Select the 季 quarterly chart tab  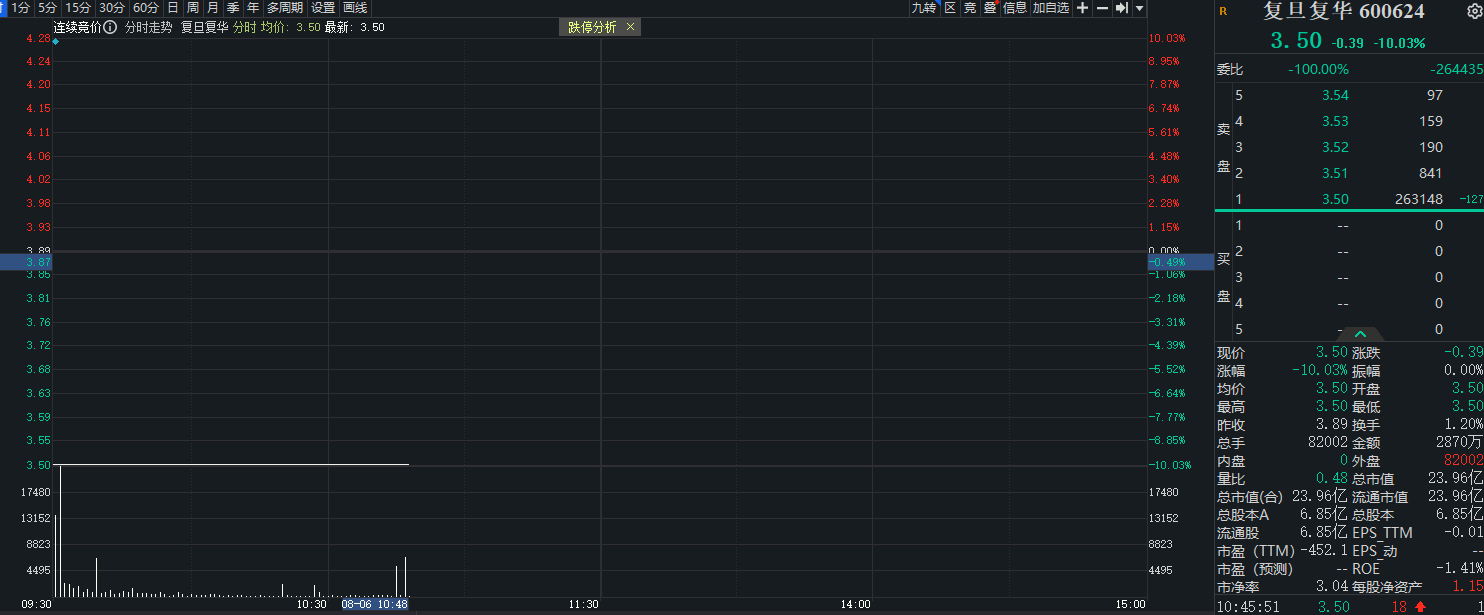[232, 7]
